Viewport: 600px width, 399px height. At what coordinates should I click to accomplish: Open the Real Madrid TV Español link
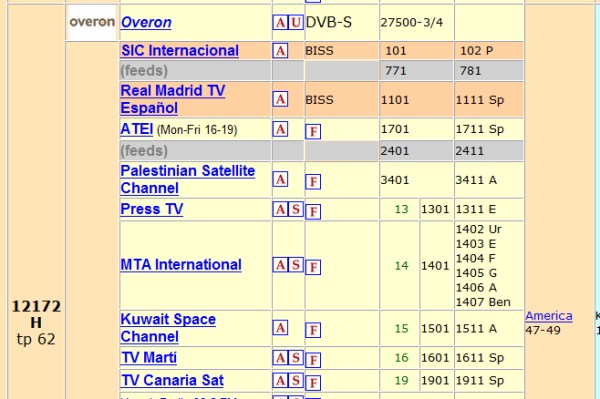[x=173, y=99]
